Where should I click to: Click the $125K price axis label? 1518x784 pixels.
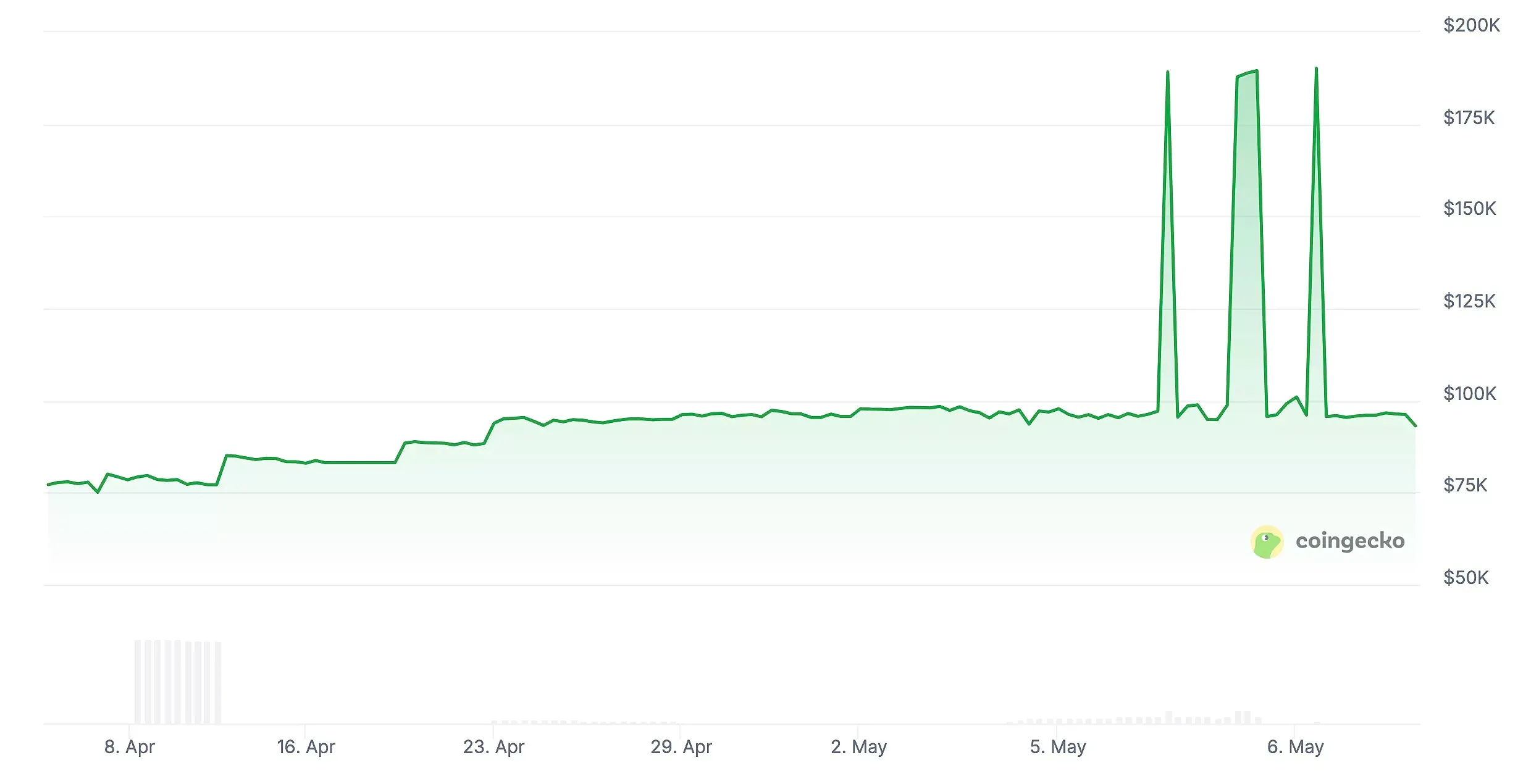pyautogui.click(x=1469, y=301)
